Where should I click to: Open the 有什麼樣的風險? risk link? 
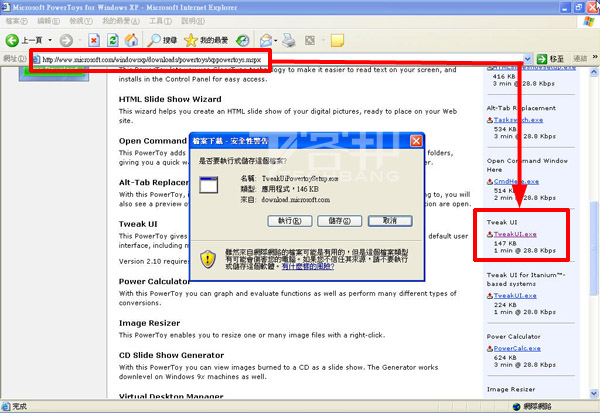pyautogui.click(x=308, y=266)
